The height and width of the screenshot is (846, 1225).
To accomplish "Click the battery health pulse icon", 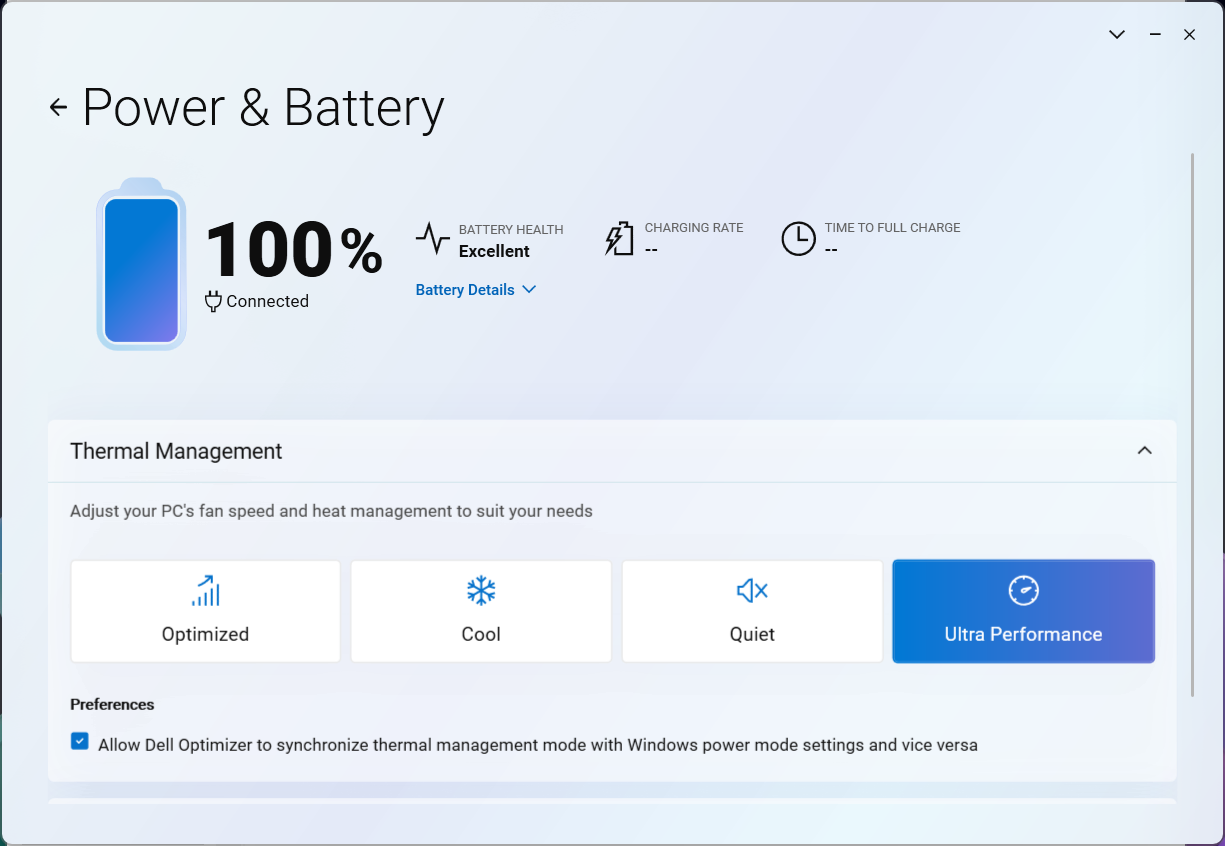I will (432, 239).
